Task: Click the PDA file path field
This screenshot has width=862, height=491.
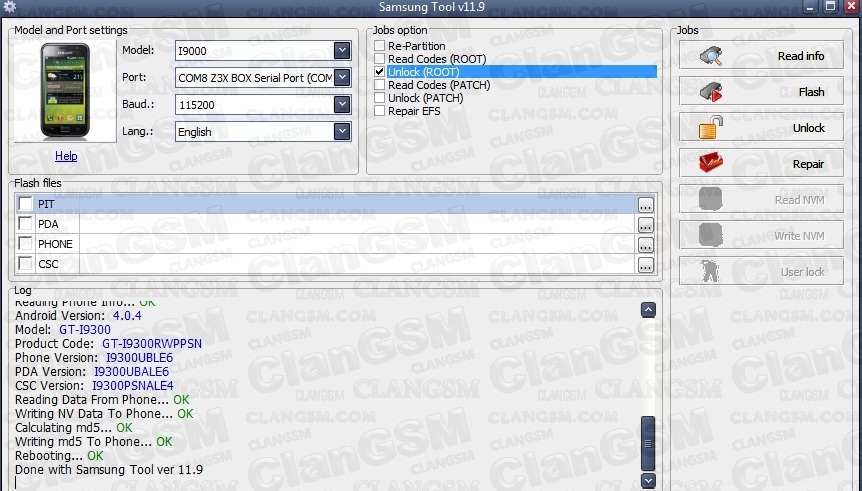Action: pos(358,224)
